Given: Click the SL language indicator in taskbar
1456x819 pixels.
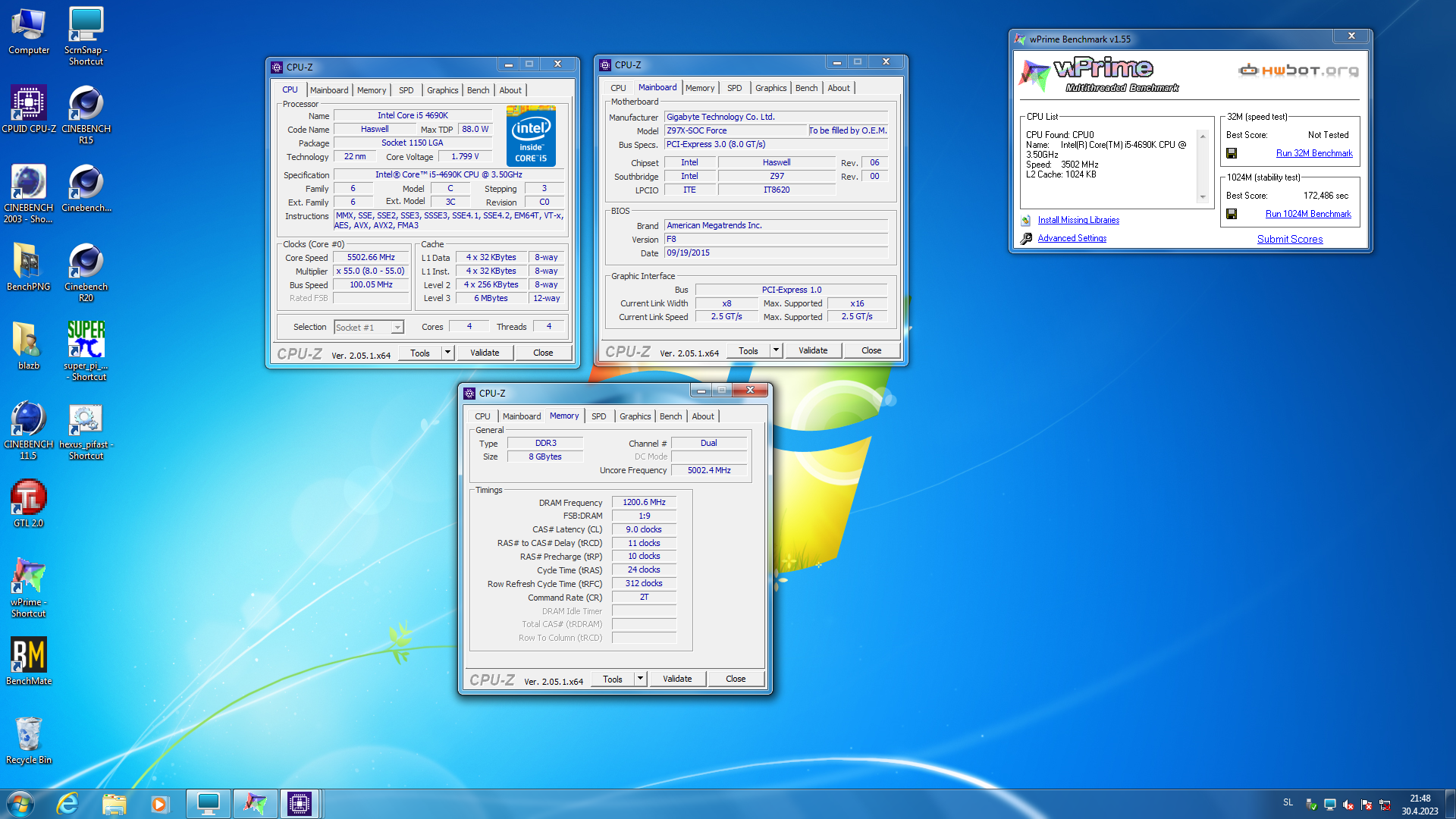Looking at the screenshot, I should tap(1288, 802).
